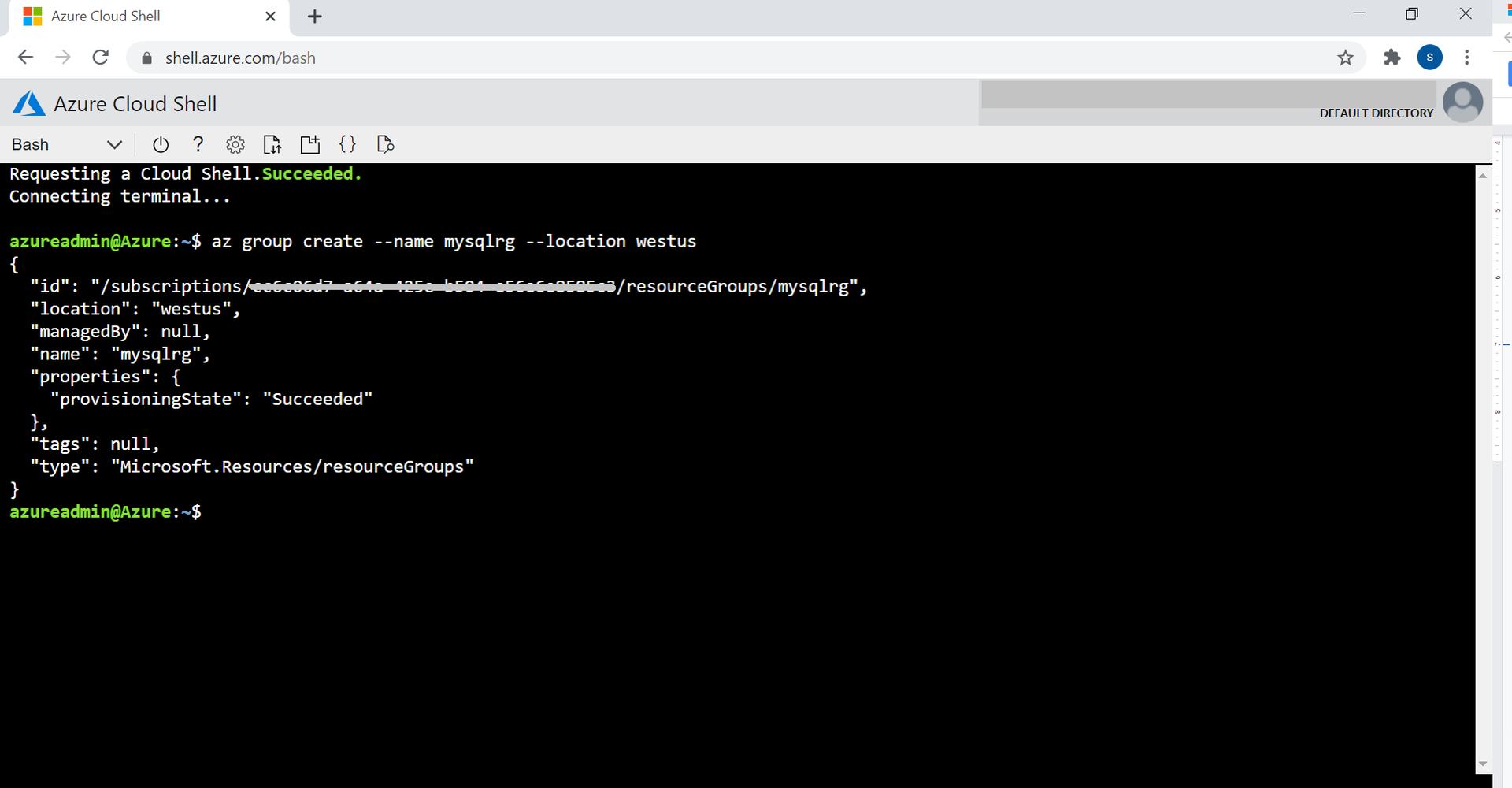The image size is (1512, 788).
Task: Open the upload/download files icon
Action: coord(272,144)
